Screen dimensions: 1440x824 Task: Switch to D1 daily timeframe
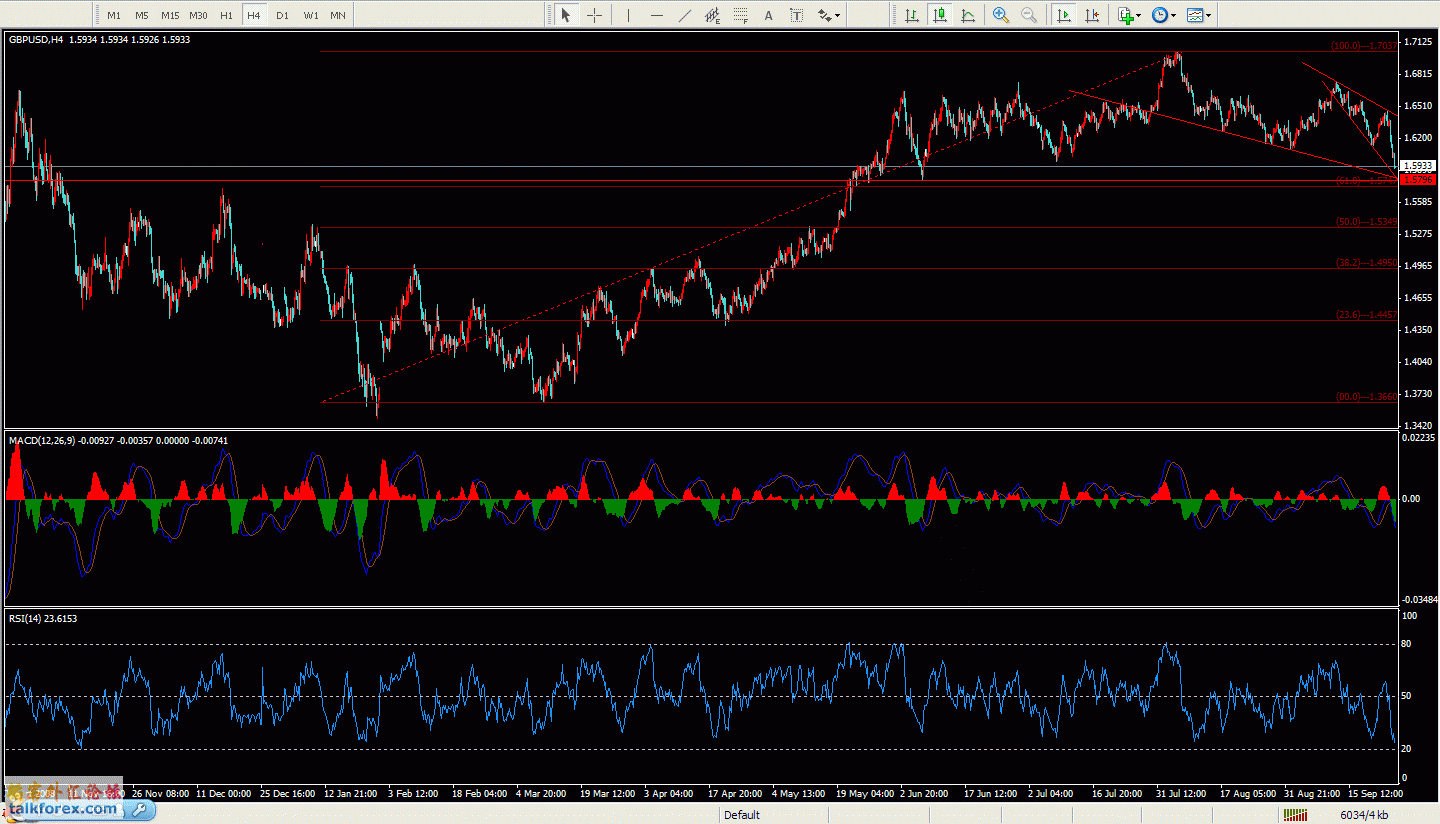282,15
